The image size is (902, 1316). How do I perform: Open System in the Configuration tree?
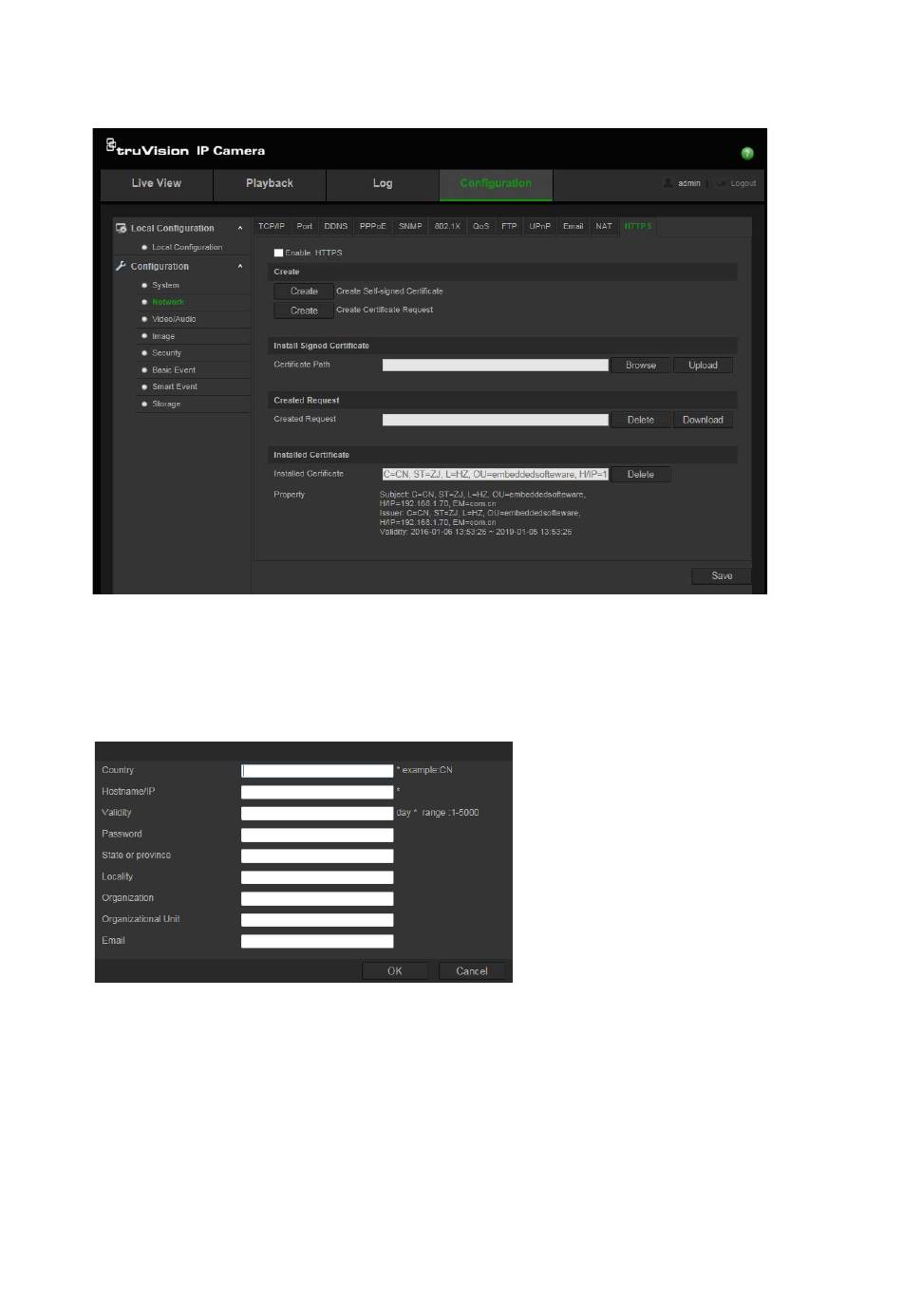pyautogui.click(x=166, y=285)
